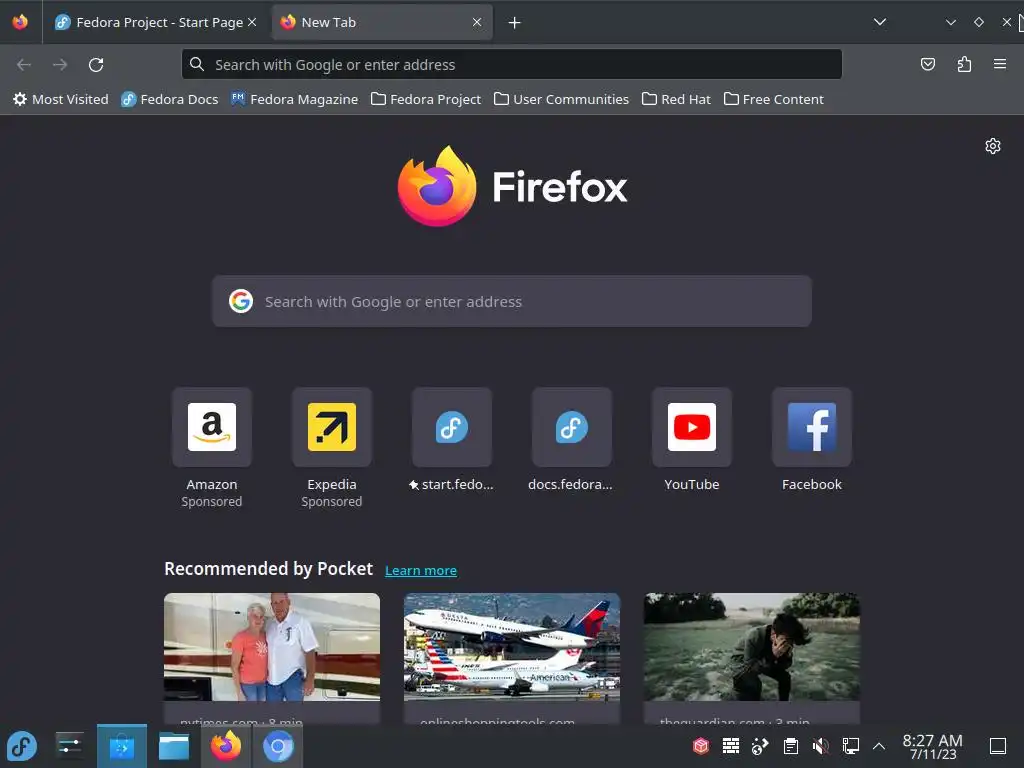Click the firewall tray icon

click(731, 746)
